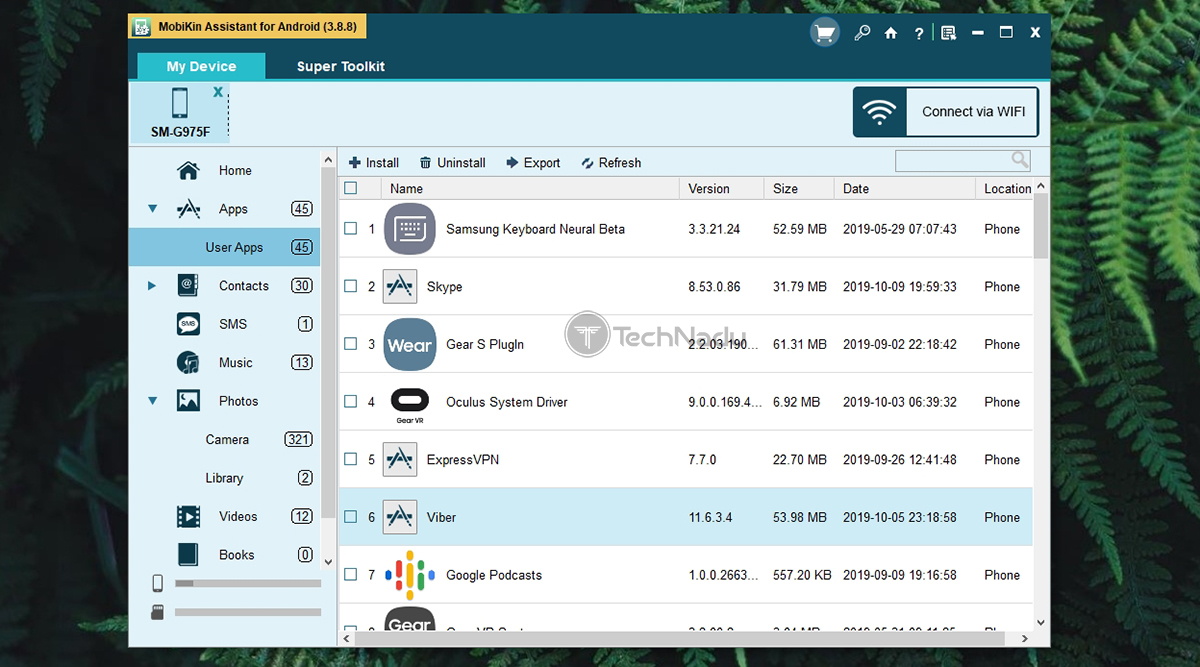1200x667 pixels.
Task: Open the Camera photos folder
Action: tap(227, 440)
